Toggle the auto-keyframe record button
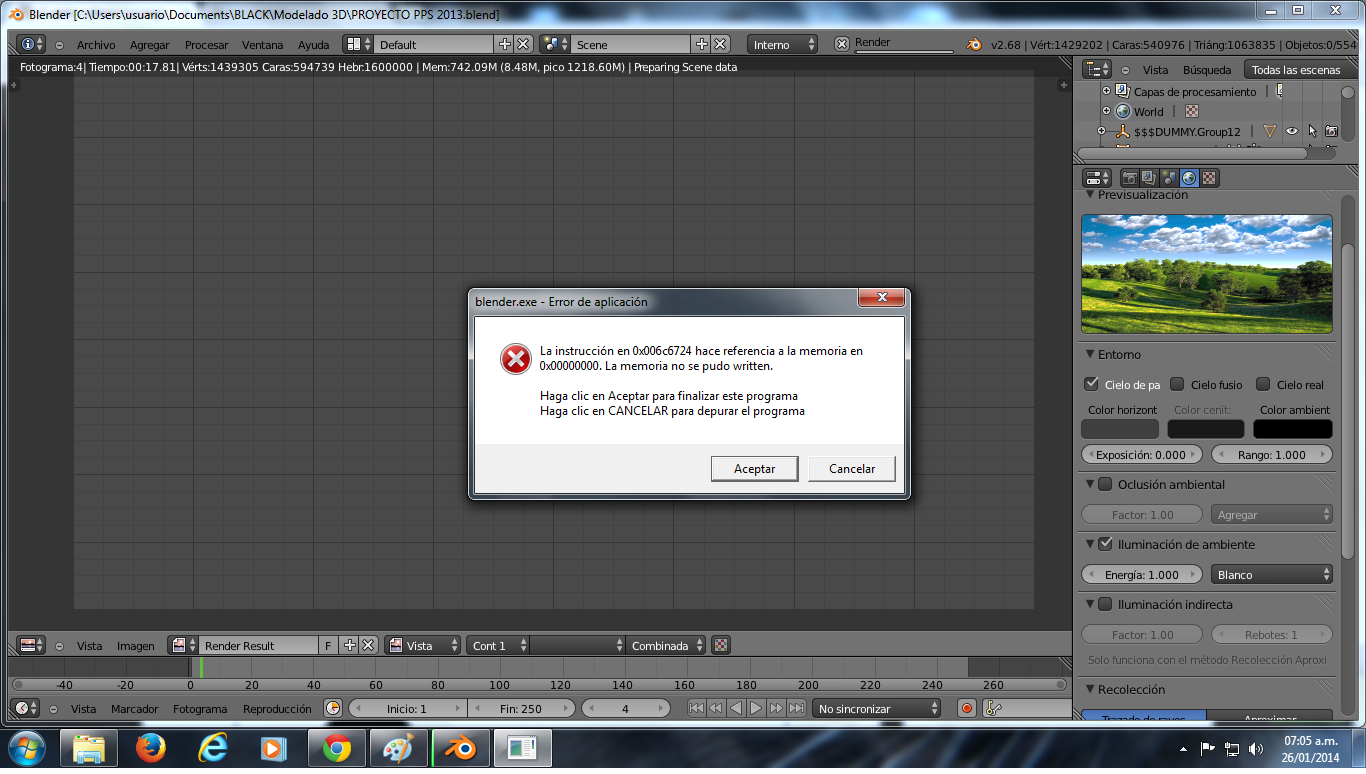 click(967, 708)
